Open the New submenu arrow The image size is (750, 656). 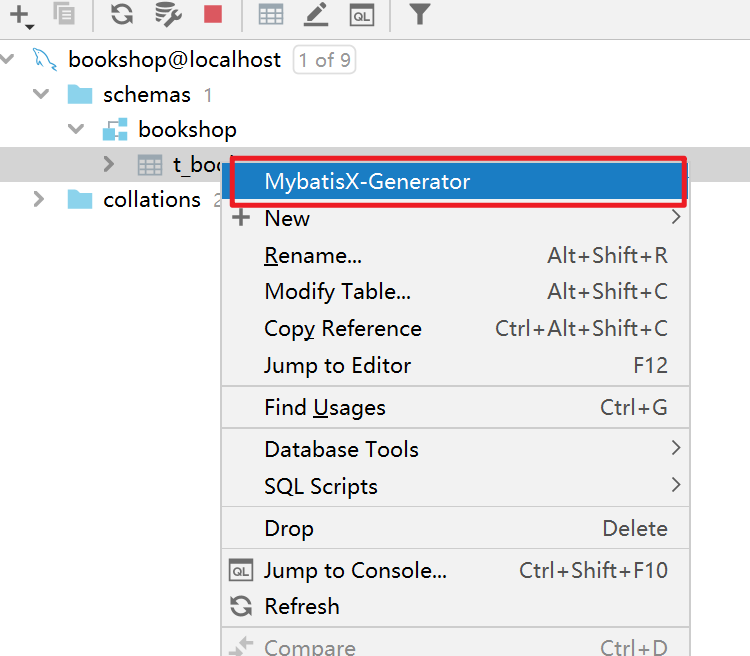pyautogui.click(x=675, y=217)
